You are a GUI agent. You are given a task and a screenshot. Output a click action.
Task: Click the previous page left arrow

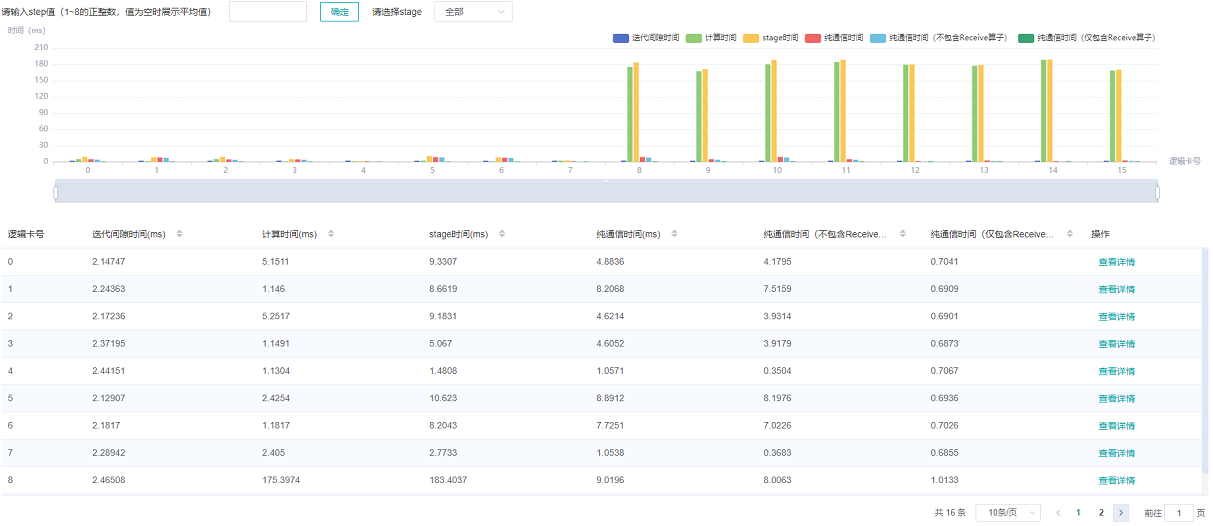[1058, 513]
